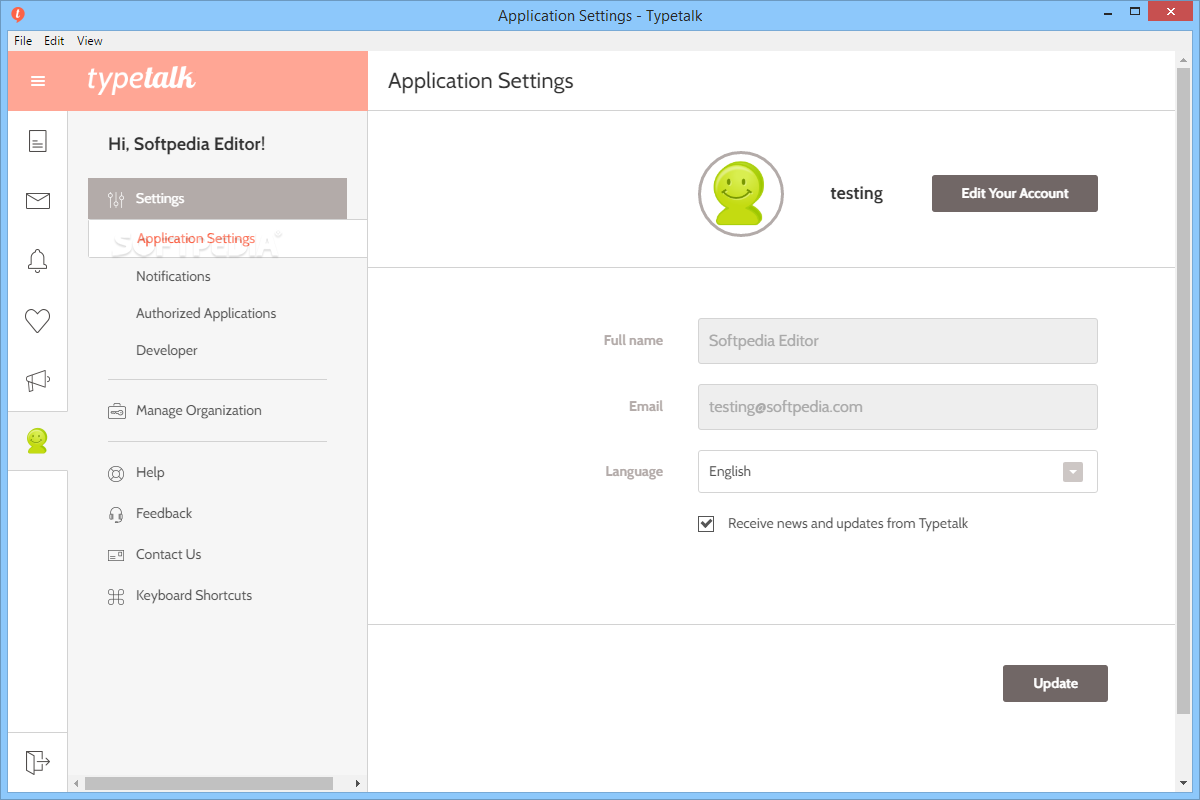Image resolution: width=1200 pixels, height=800 pixels.
Task: Click the main vertical scrollbar thumb
Action: point(1184,391)
